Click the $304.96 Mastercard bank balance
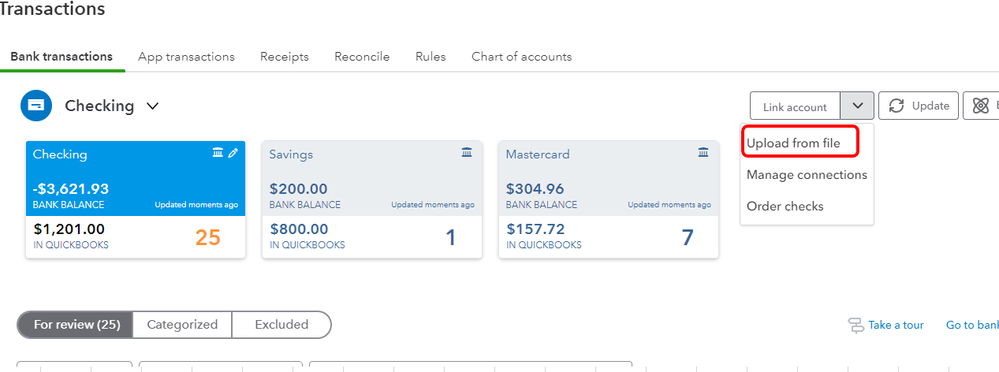The image size is (999, 372). point(535,189)
